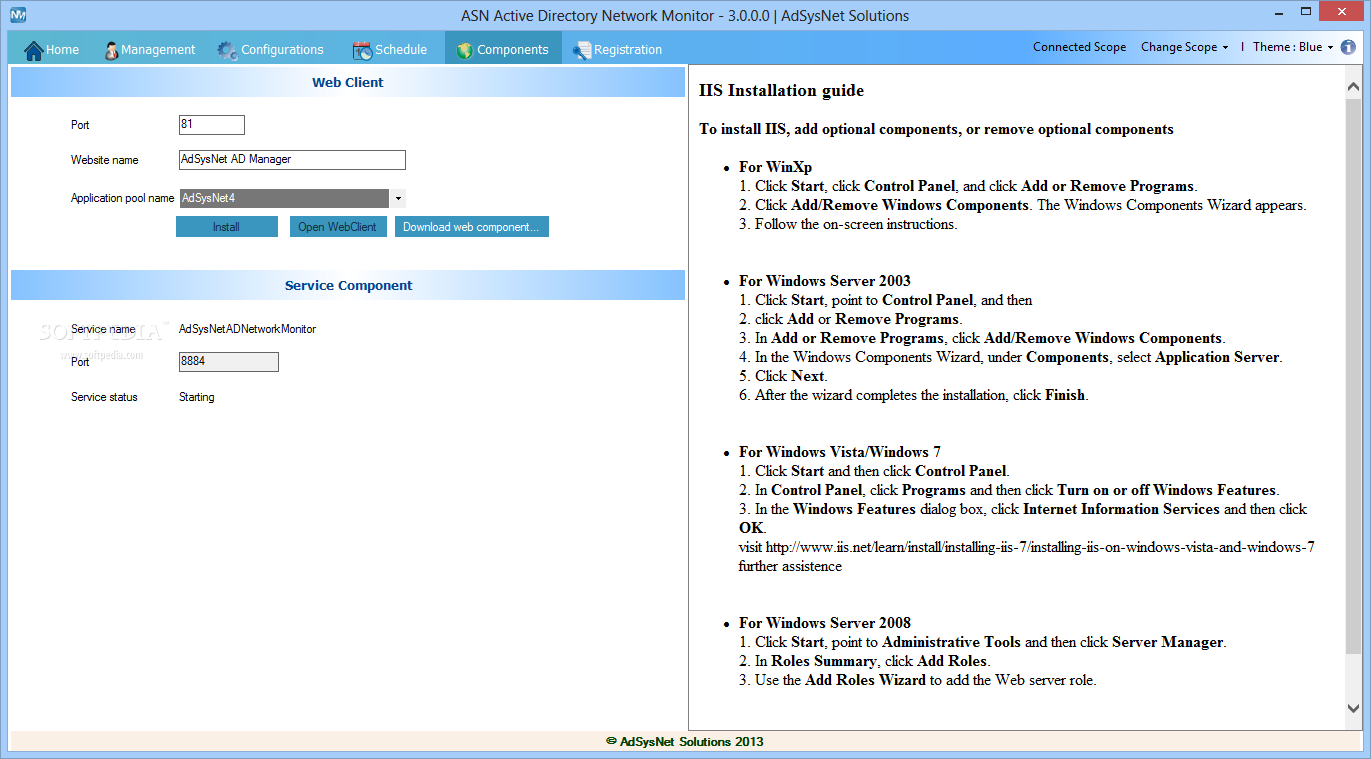This screenshot has width=1371, height=759.
Task: Click the For Windows Server 2003 heading
Action: (x=825, y=281)
